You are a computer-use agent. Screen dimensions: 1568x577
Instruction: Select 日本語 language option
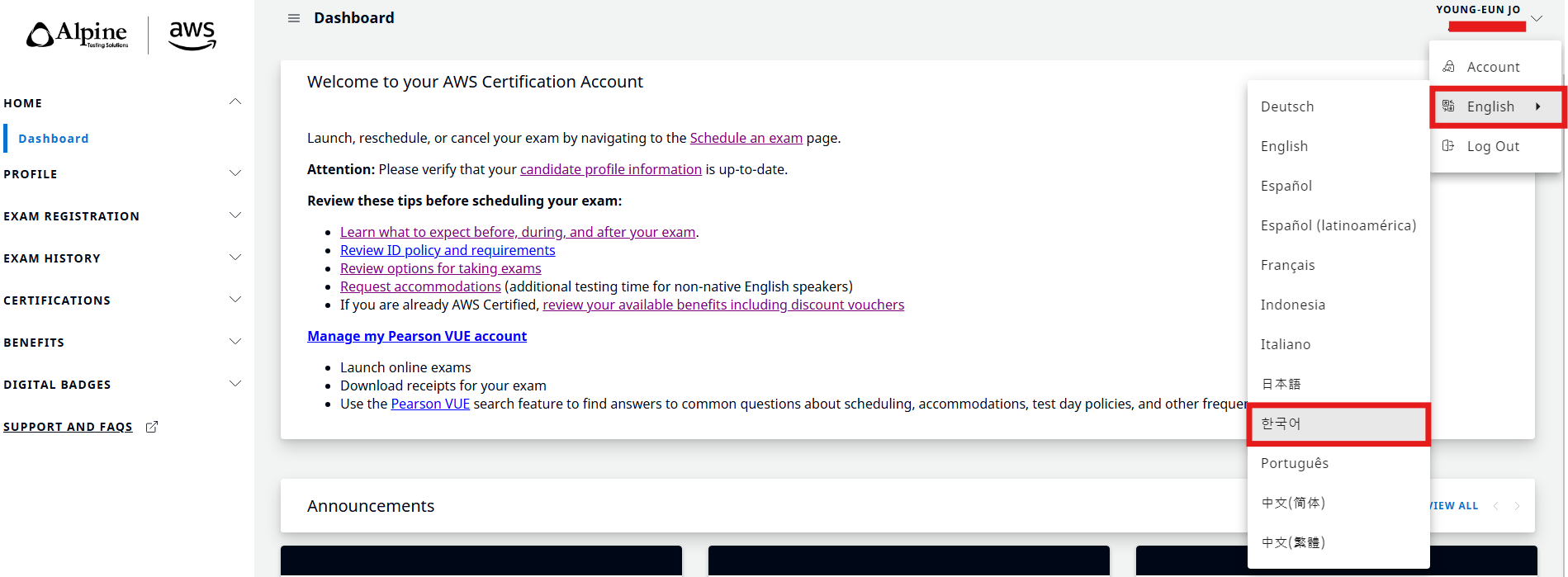pos(1281,384)
